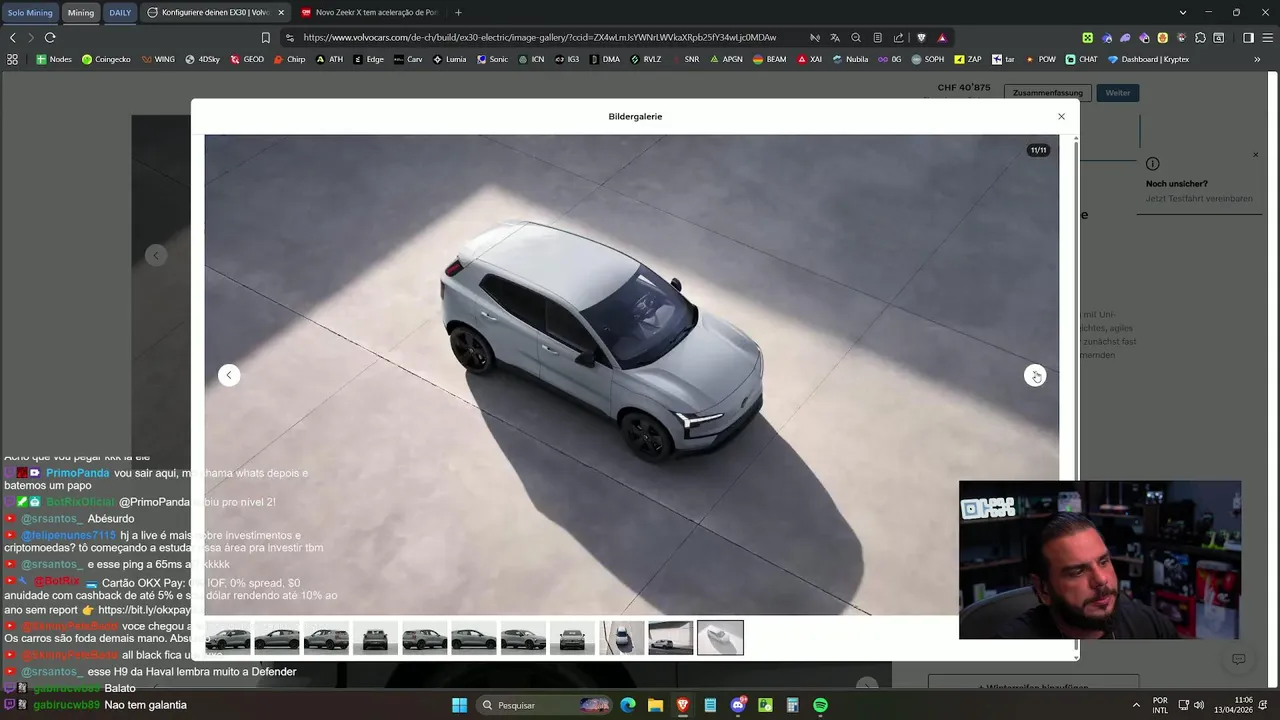
Task: Open Brave Shields lion icon
Action: [x=921, y=37]
